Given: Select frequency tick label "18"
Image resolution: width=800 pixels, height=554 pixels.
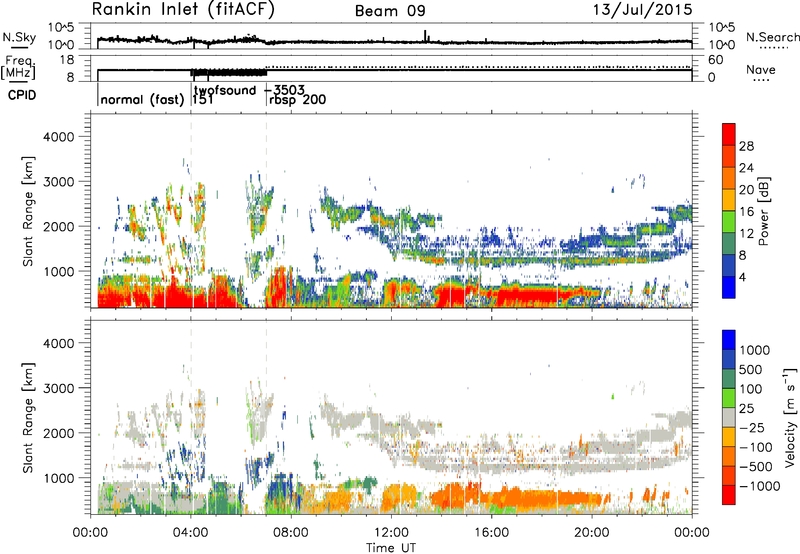Looking at the screenshot, I should pyautogui.click(x=66, y=60).
